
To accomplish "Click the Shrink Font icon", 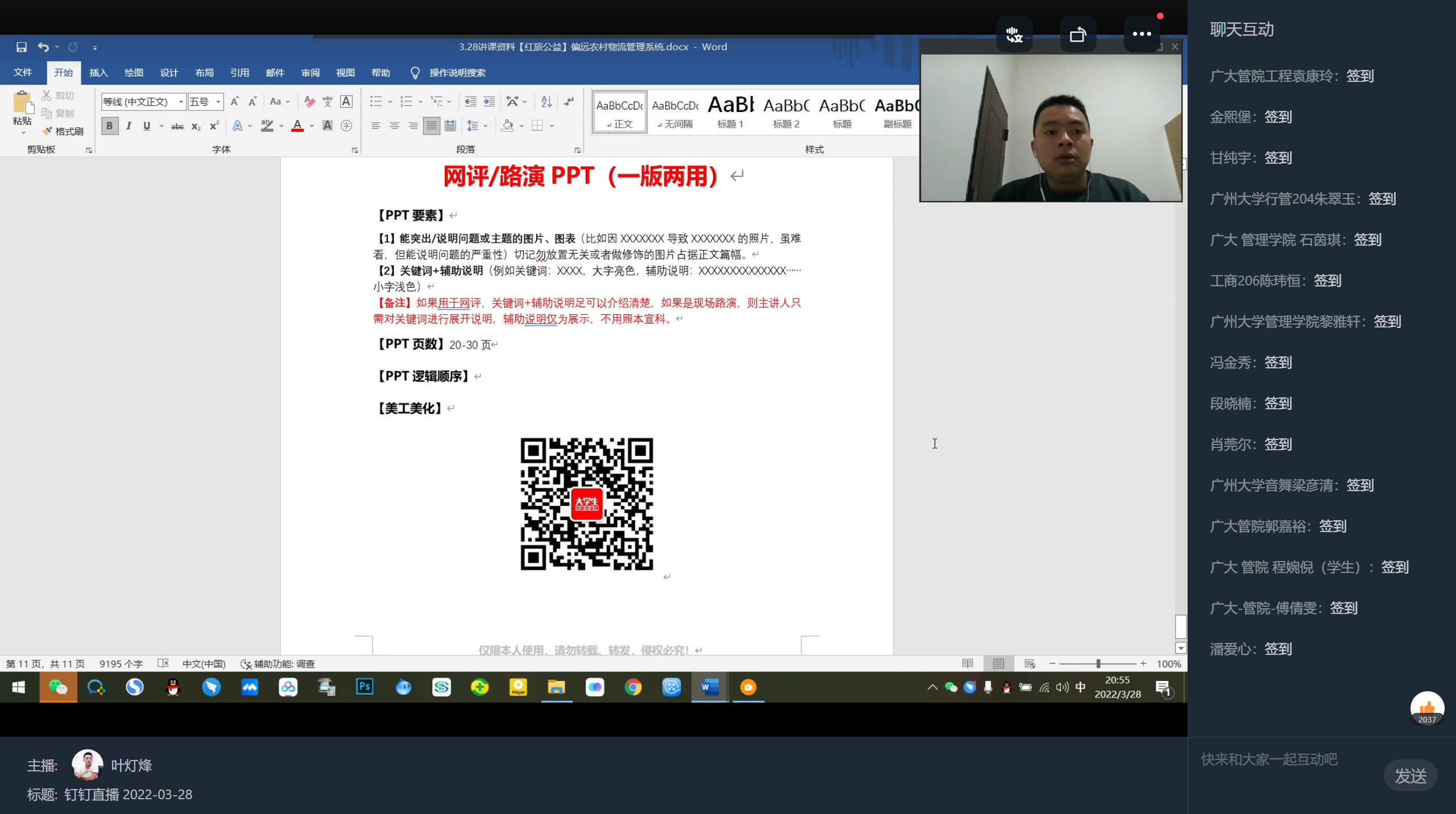I will tap(253, 102).
